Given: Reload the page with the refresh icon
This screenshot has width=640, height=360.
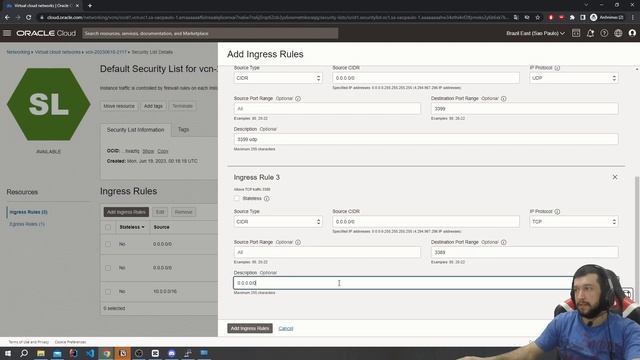Looking at the screenshot, I should [29, 18].
